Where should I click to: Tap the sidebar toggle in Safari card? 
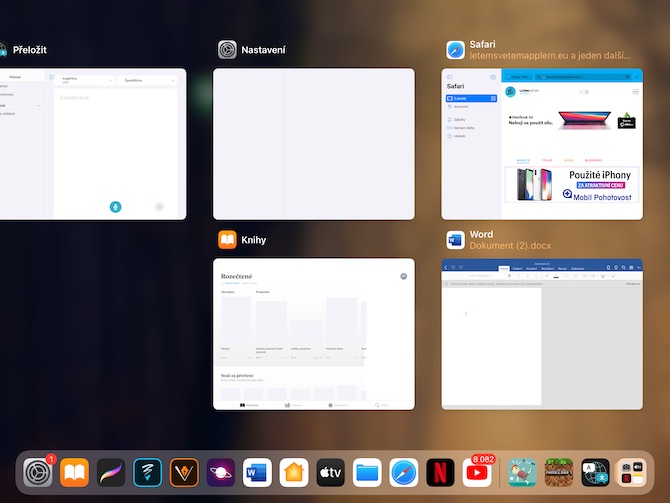click(450, 77)
